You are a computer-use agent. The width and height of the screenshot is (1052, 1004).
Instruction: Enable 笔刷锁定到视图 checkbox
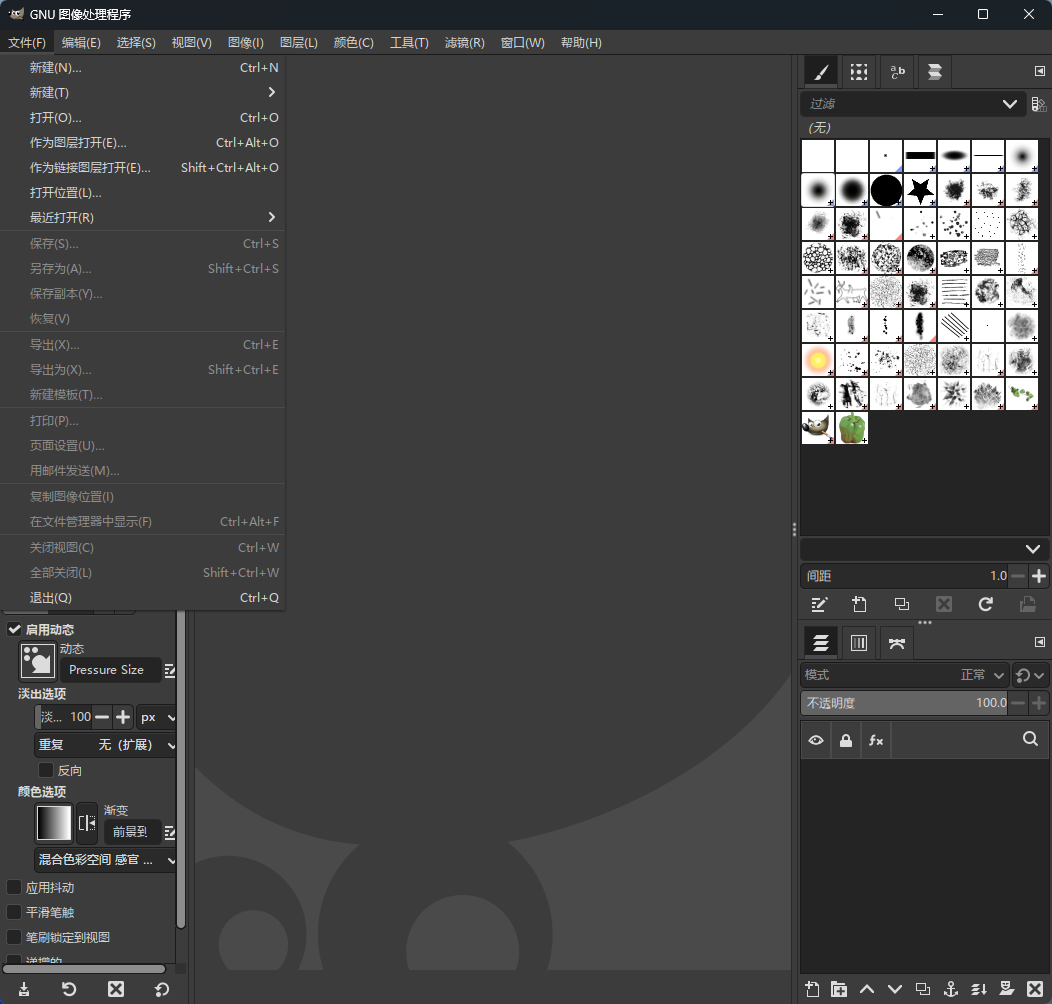[x=13, y=937]
